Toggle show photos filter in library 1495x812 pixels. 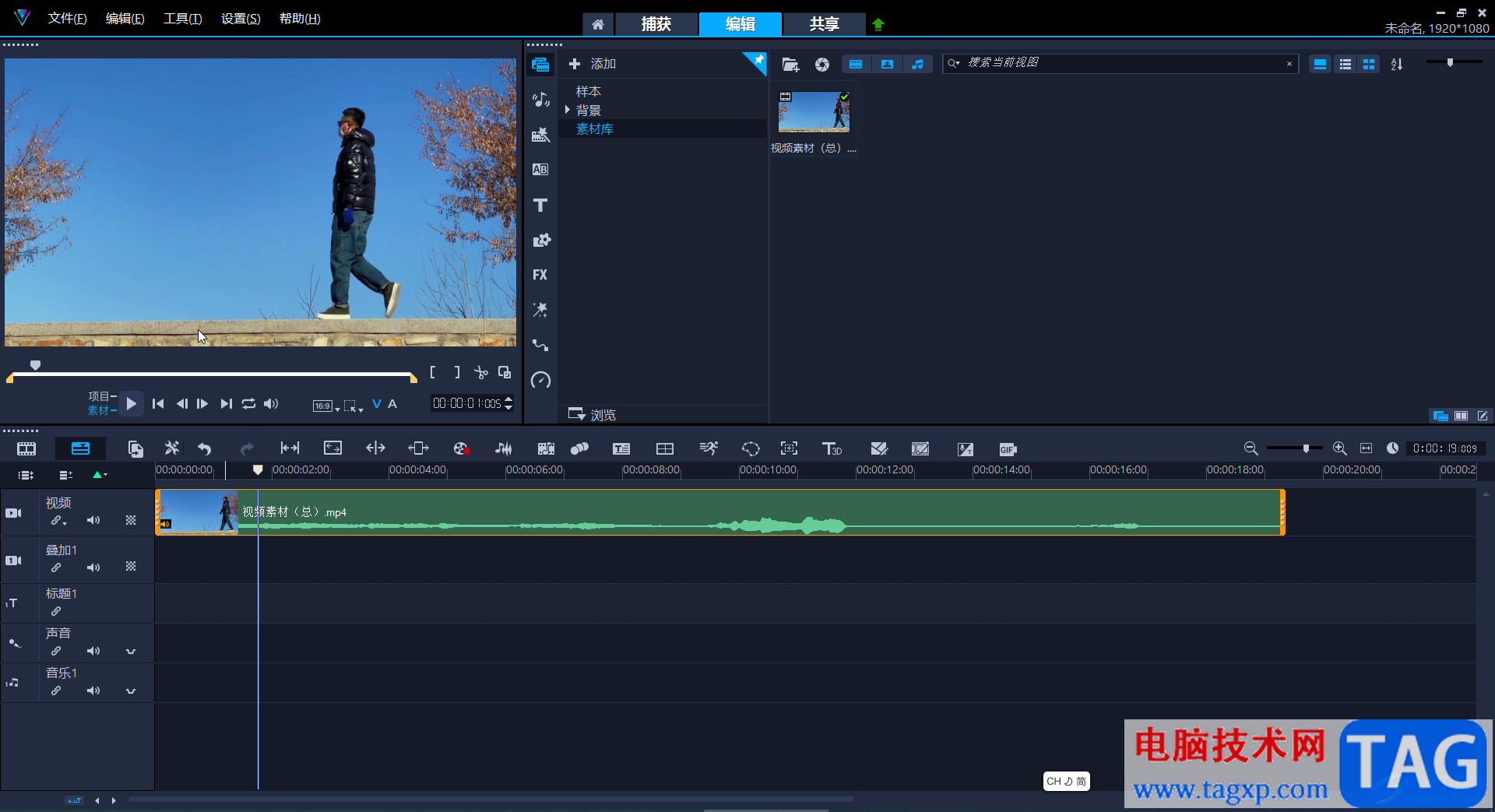point(887,64)
